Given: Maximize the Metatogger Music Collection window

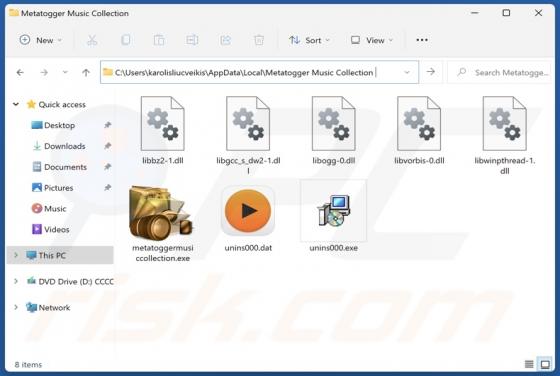Looking at the screenshot, I should click(x=506, y=13).
